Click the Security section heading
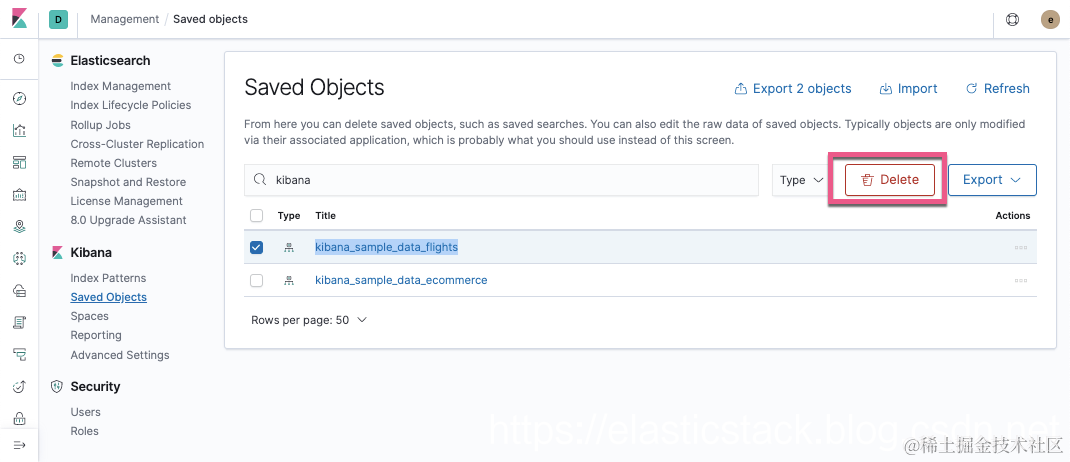This screenshot has height=462, width=1070. [x=95, y=386]
